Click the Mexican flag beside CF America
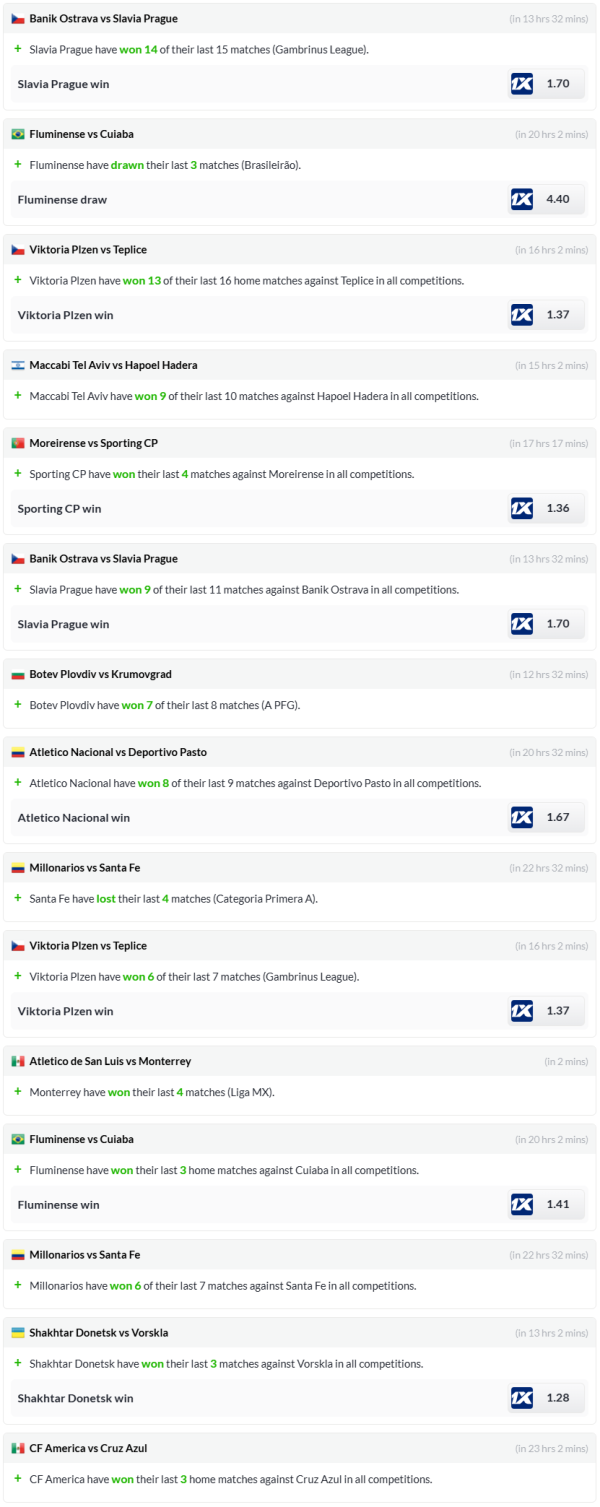This screenshot has width=600, height=1507. tap(18, 1448)
